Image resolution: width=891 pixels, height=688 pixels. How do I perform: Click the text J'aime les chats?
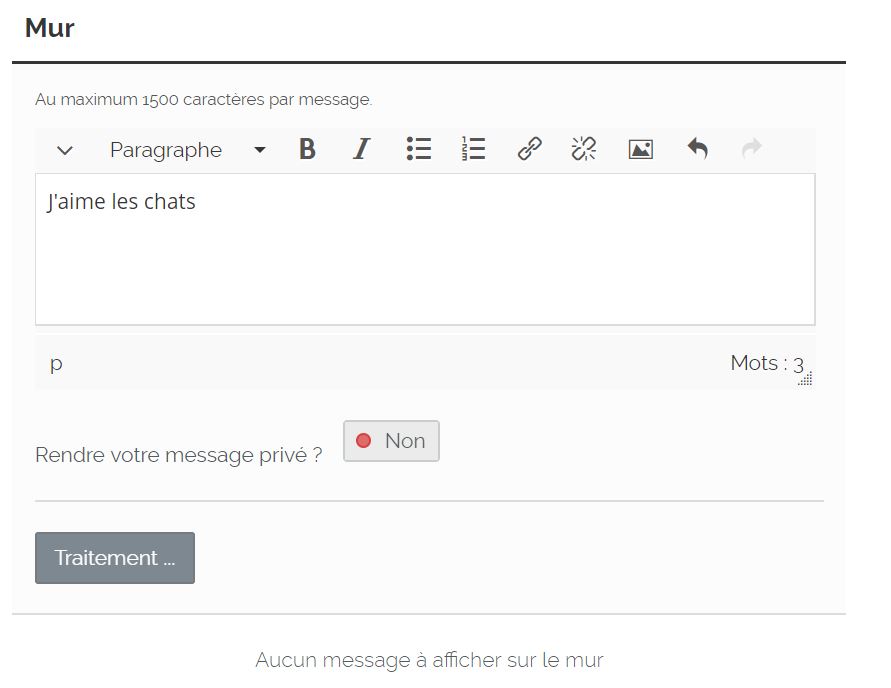[121, 202]
